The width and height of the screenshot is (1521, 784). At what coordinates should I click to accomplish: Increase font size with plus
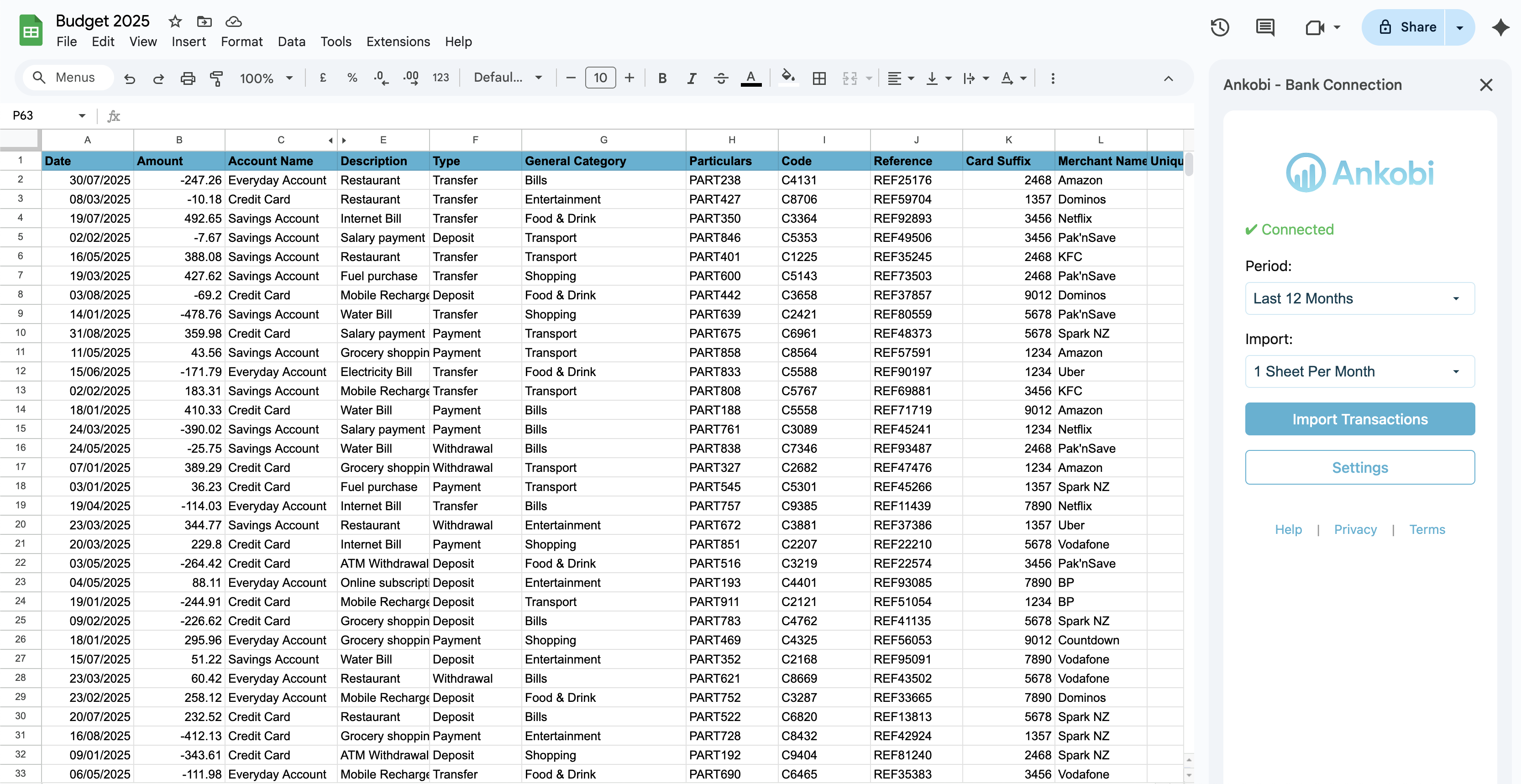tap(629, 77)
